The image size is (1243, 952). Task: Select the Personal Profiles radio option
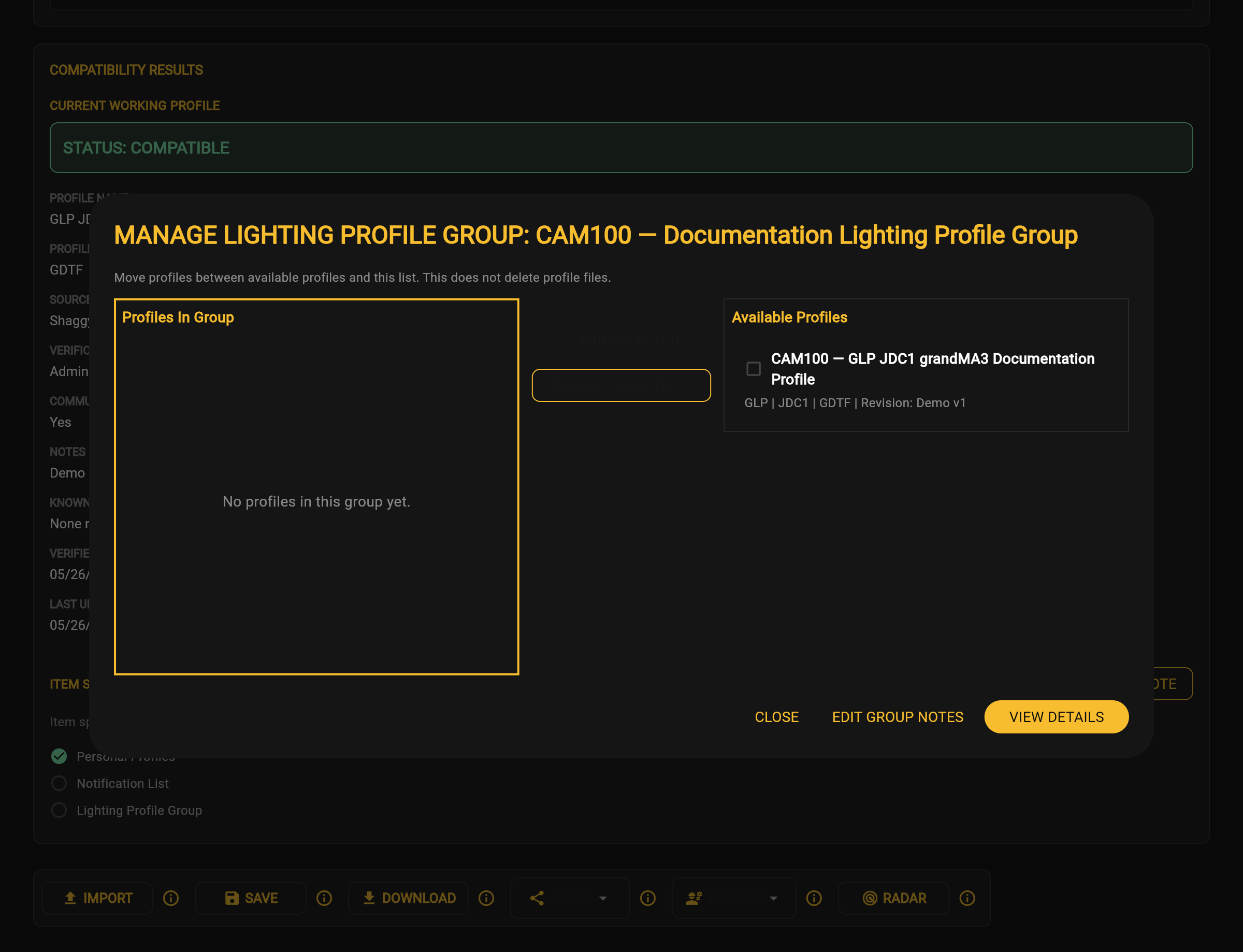point(59,757)
